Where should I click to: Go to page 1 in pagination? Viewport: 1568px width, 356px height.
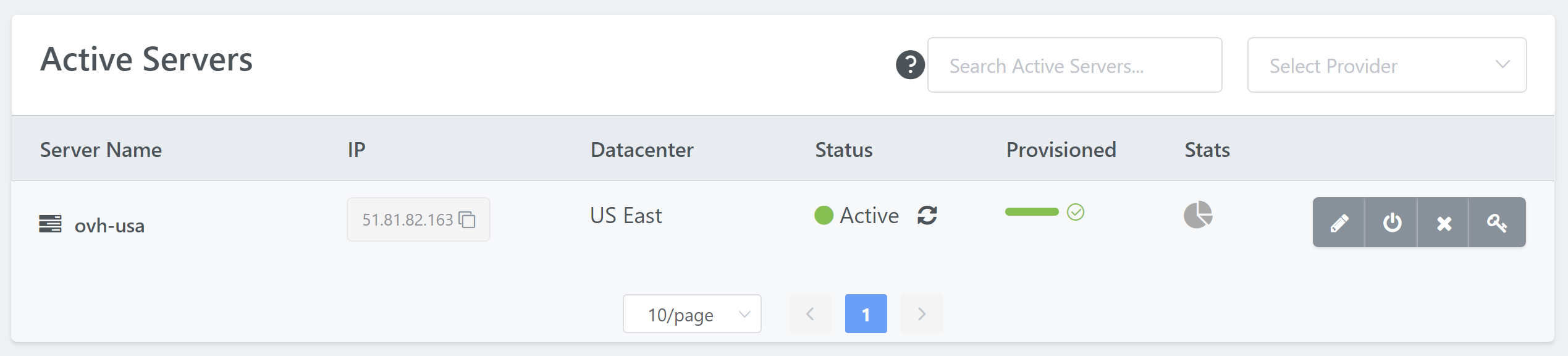click(866, 314)
